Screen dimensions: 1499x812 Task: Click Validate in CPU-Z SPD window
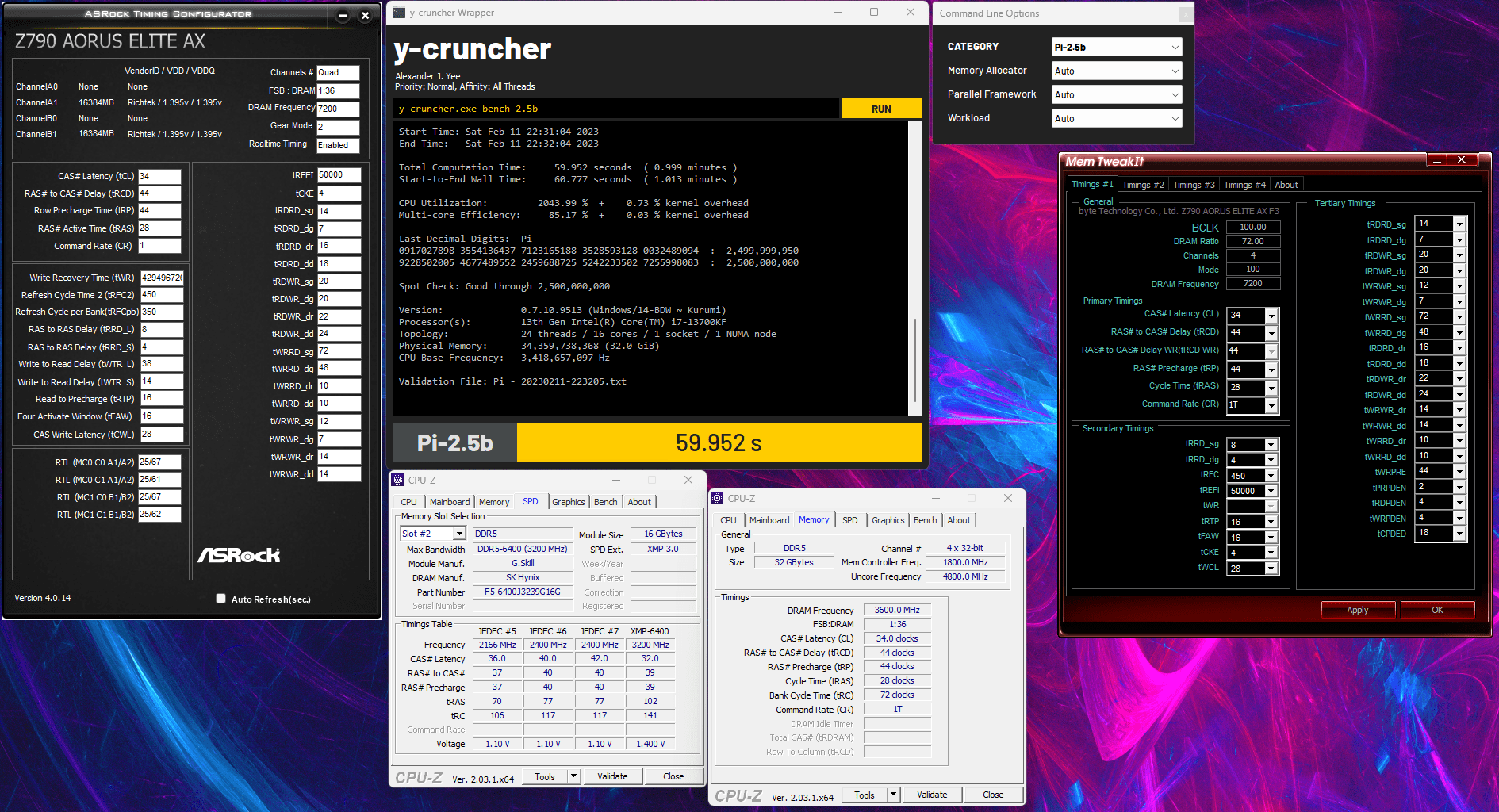pos(612,776)
